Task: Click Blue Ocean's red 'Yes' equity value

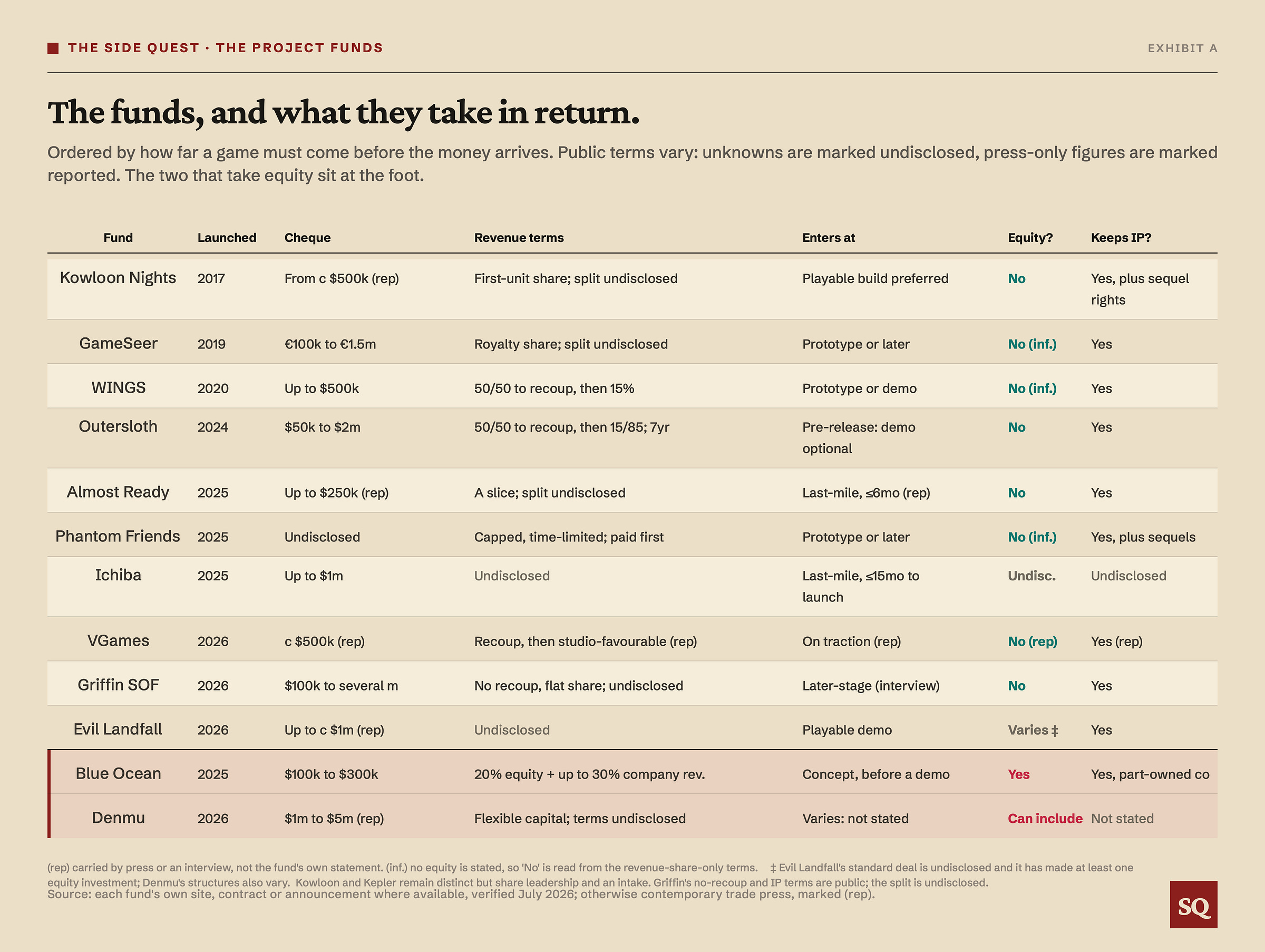Action: click(1018, 774)
